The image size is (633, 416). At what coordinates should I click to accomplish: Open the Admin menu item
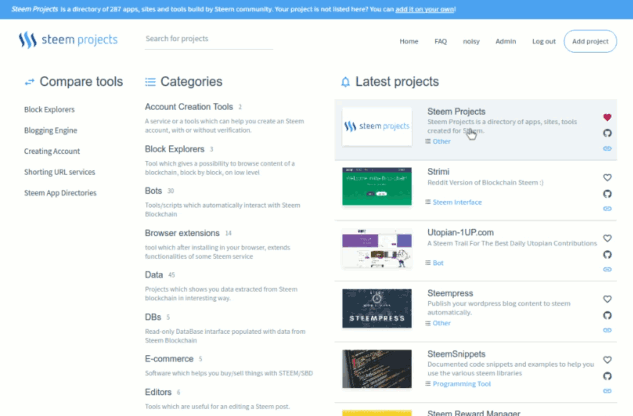click(x=505, y=41)
